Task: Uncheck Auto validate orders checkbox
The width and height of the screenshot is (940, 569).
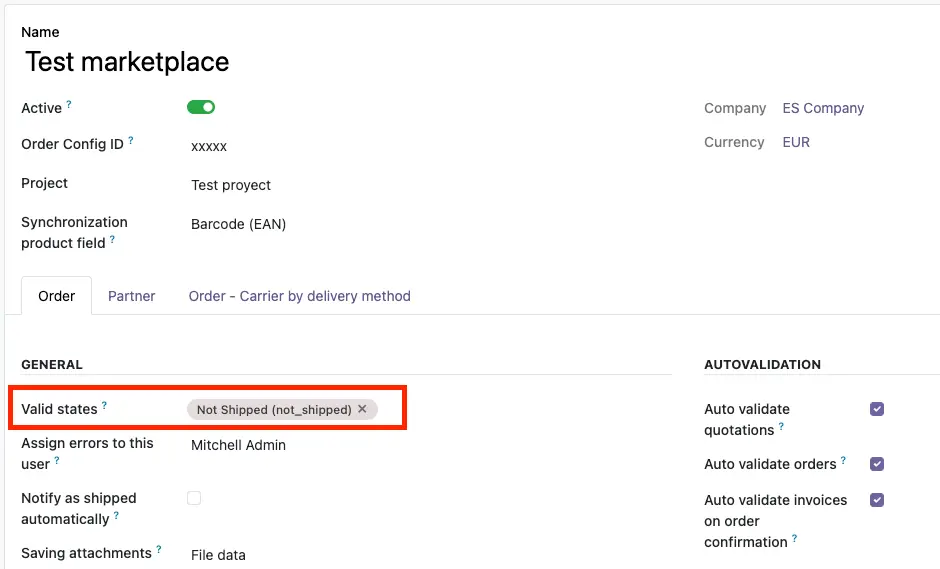Action: click(876, 464)
